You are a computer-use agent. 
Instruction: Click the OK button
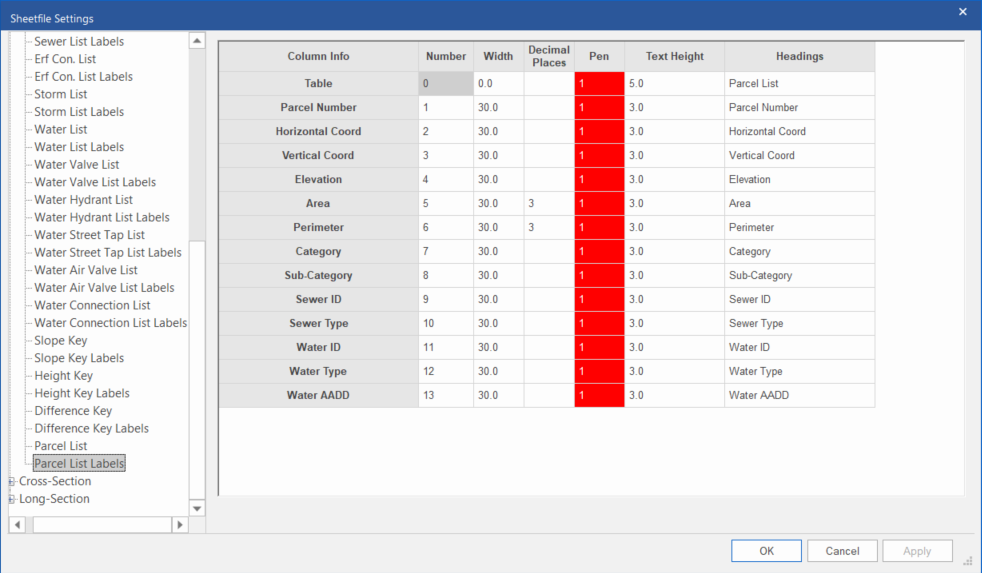coord(766,551)
